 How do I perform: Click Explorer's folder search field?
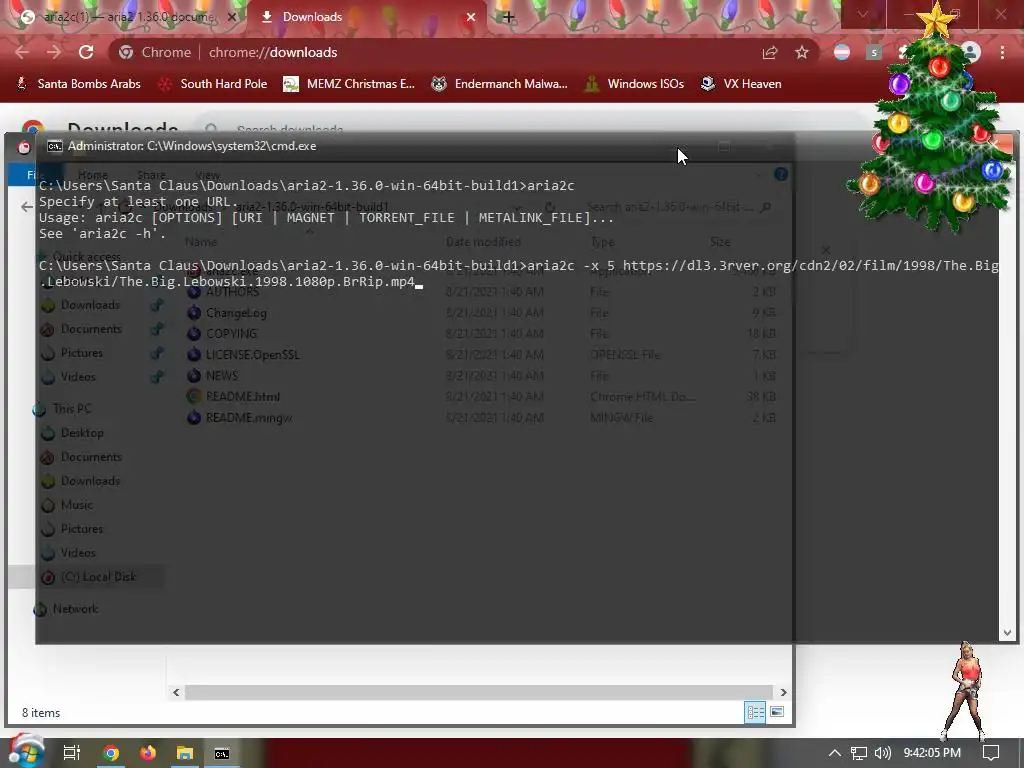679,207
